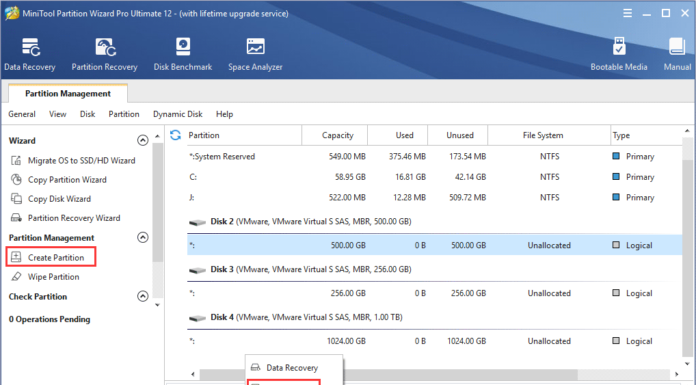The image size is (696, 385).
Task: Select the 1024.00 GB unallocated partition
Action: point(435,341)
